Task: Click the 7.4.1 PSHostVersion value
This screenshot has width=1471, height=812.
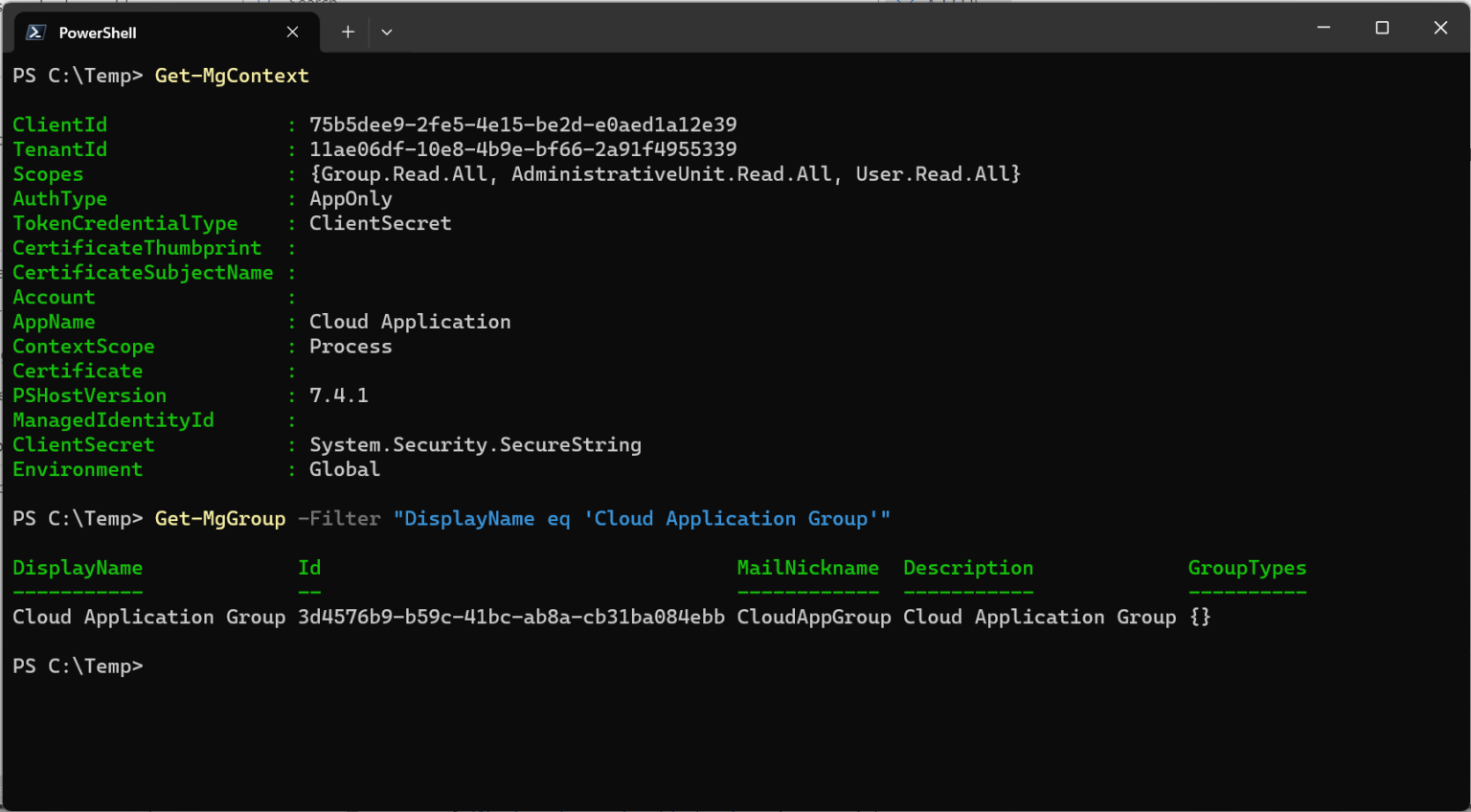Action: [338, 395]
